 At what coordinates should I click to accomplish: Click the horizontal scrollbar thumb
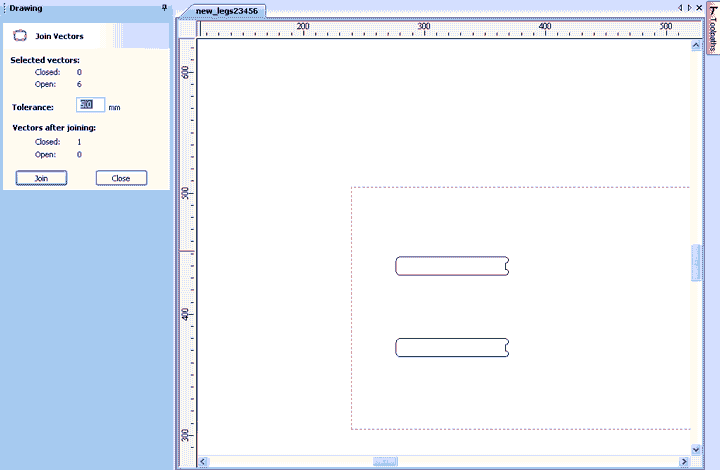pos(385,461)
